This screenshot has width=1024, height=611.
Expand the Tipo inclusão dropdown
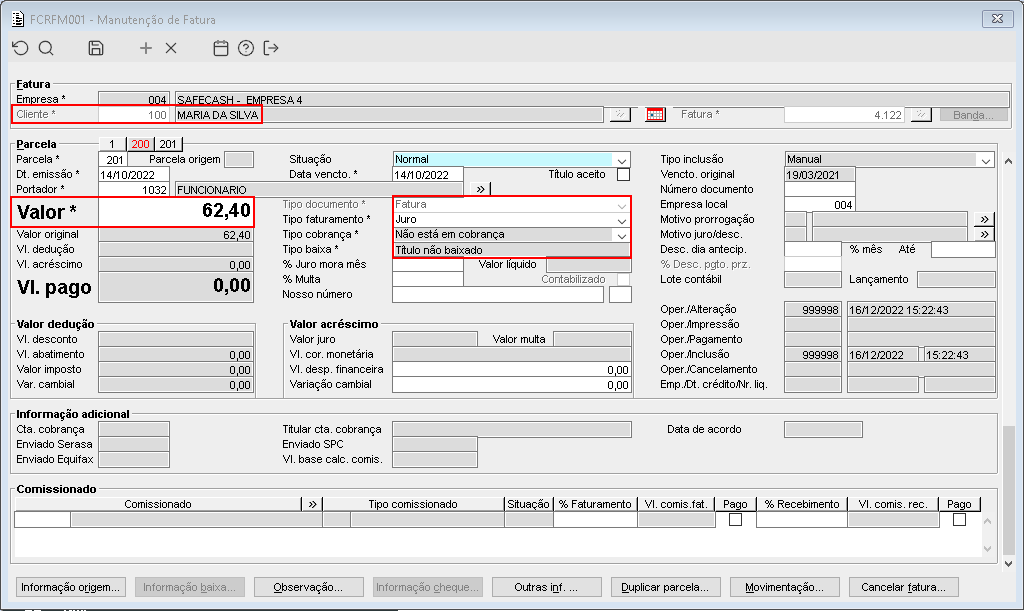pyautogui.click(x=985, y=159)
